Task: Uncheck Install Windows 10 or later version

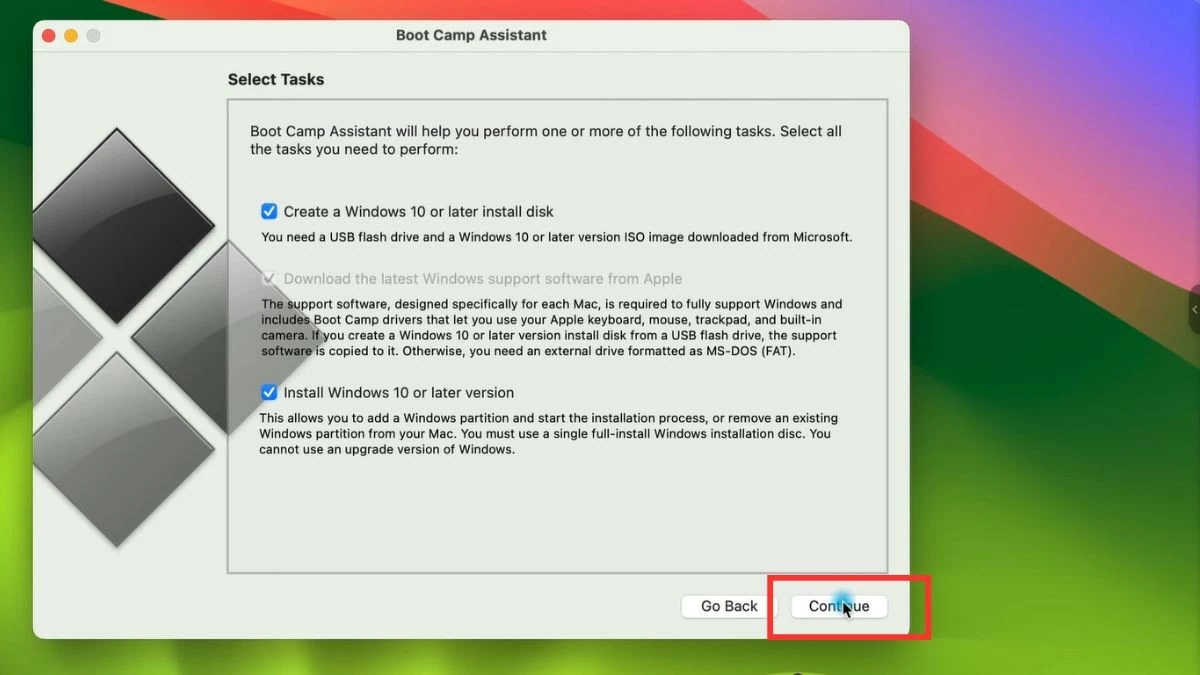Action: [x=269, y=392]
